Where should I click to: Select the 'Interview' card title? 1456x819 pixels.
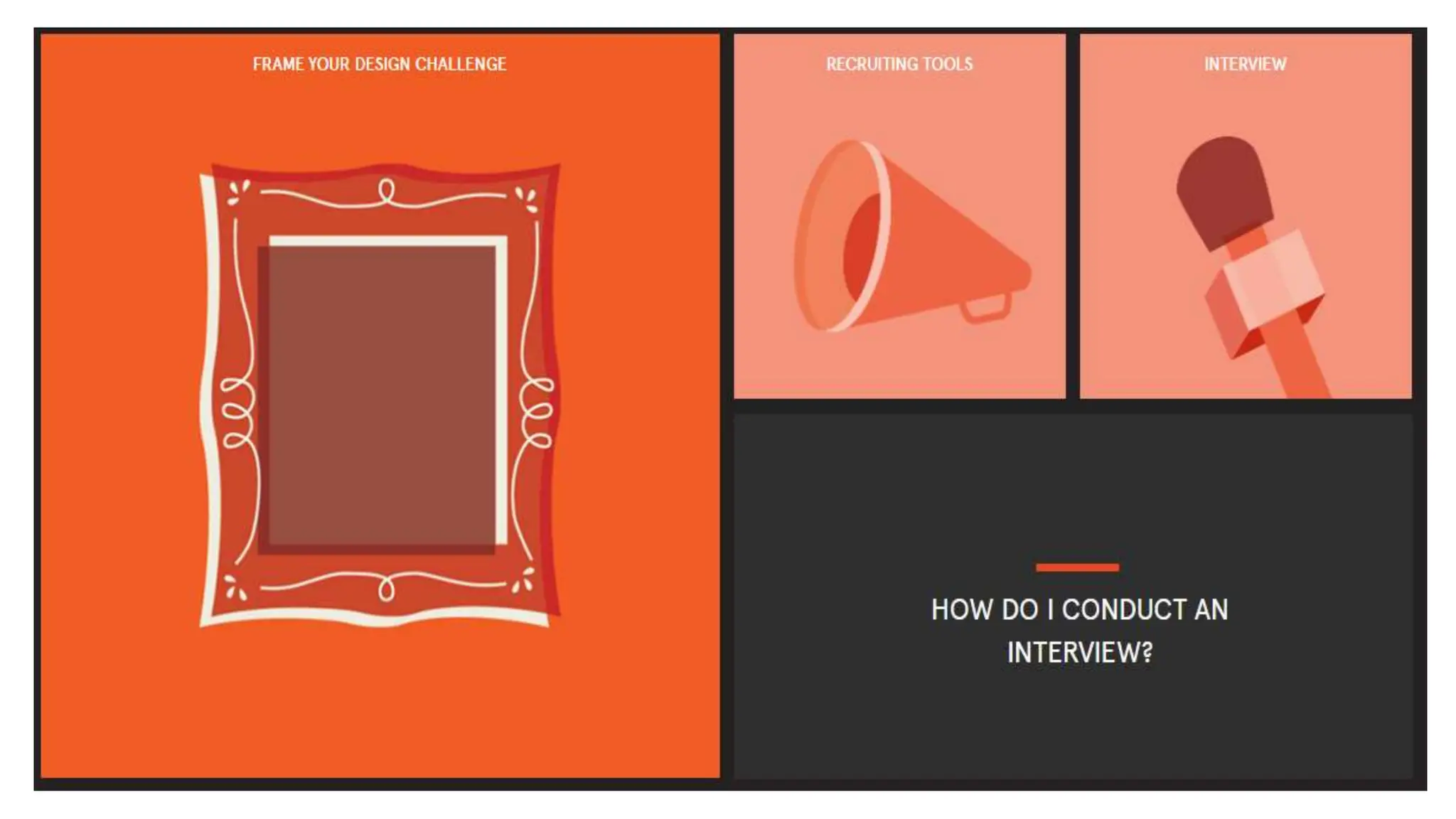[x=1245, y=64]
